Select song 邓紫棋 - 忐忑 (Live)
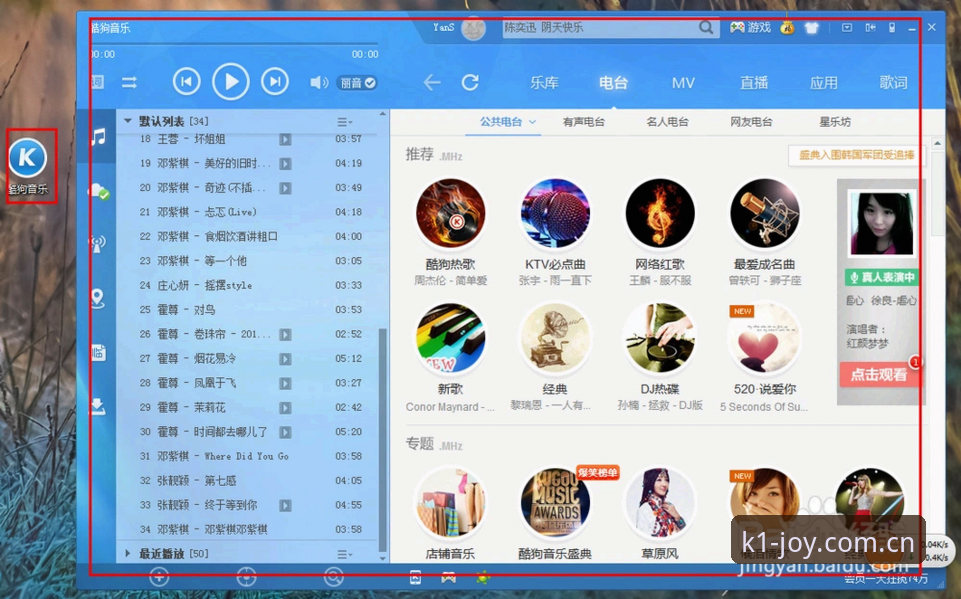Viewport: 961px width, 599px height. coord(251,212)
